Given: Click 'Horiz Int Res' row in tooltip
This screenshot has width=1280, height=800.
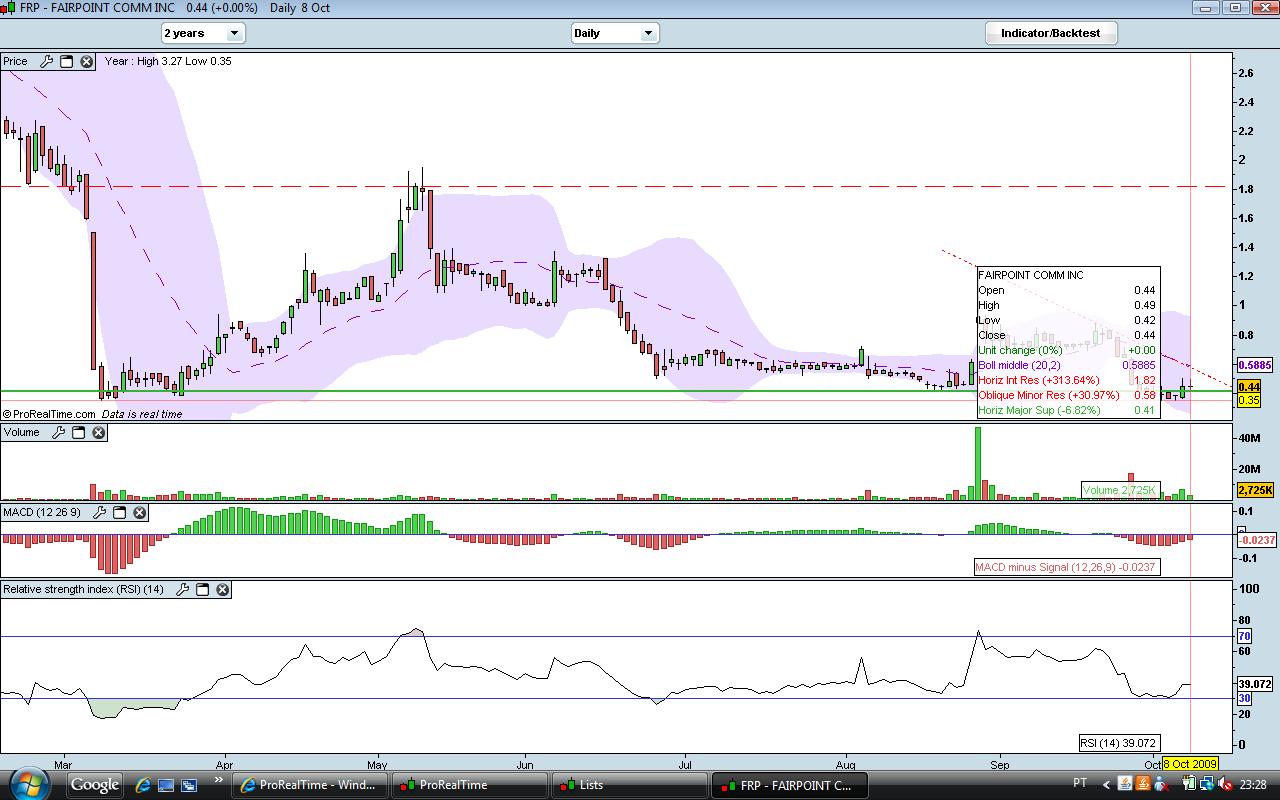Looking at the screenshot, I should 1067,380.
